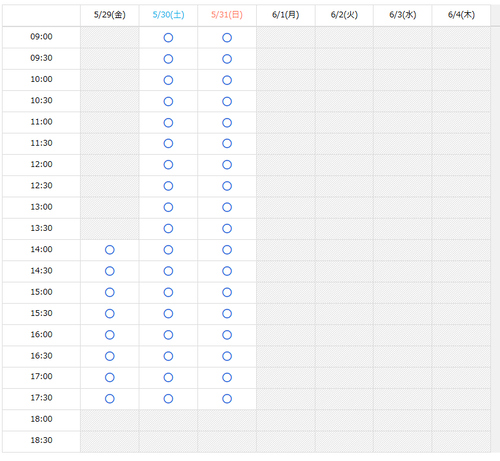
Task: Choose 10:00 availability on 5/30(土)
Action: coord(168,80)
